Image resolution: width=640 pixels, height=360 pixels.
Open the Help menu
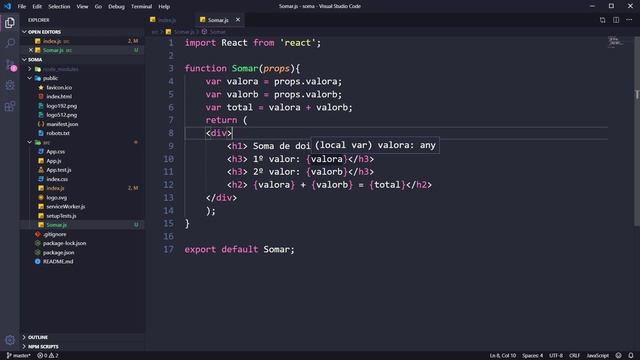click(164, 6)
